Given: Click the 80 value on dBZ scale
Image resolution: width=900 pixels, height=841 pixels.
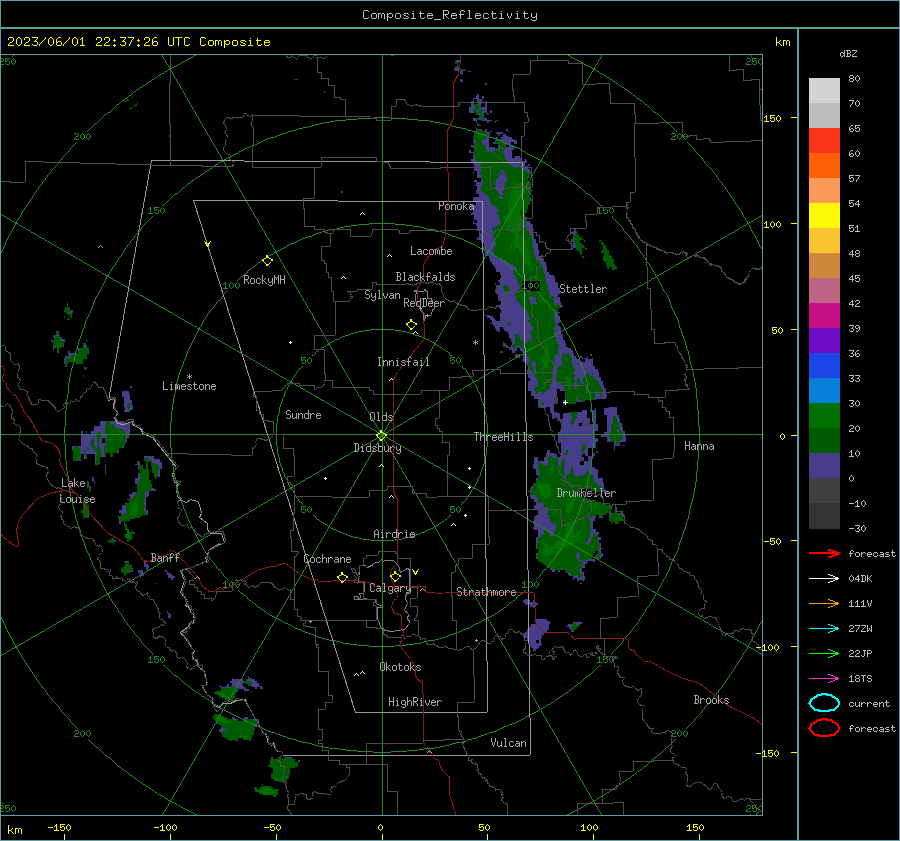Looking at the screenshot, I should coord(854,79).
